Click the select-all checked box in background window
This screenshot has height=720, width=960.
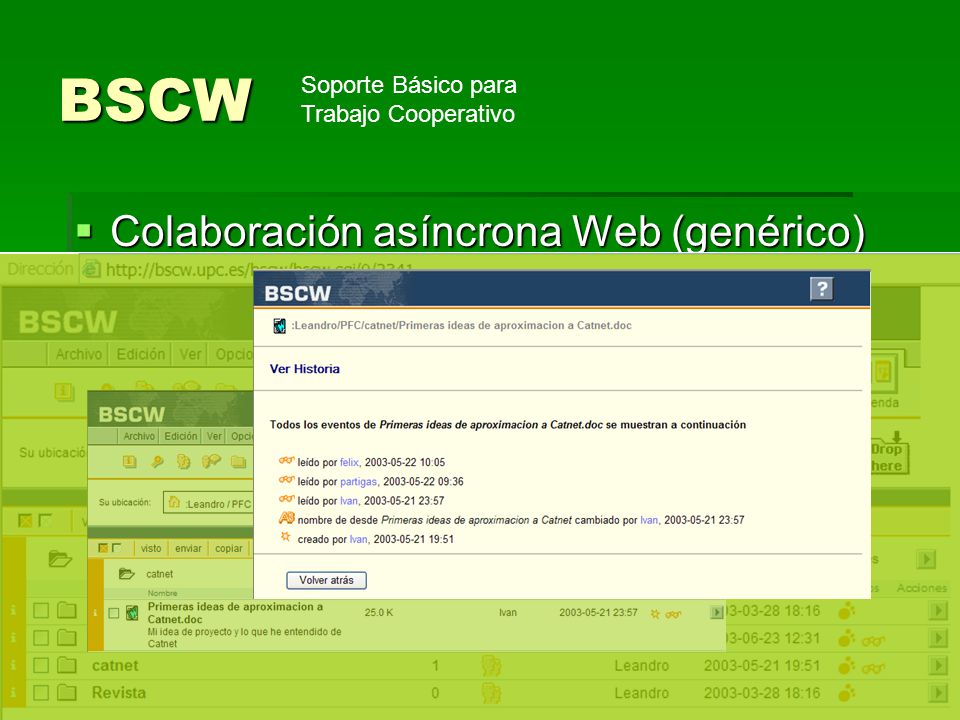click(x=26, y=521)
